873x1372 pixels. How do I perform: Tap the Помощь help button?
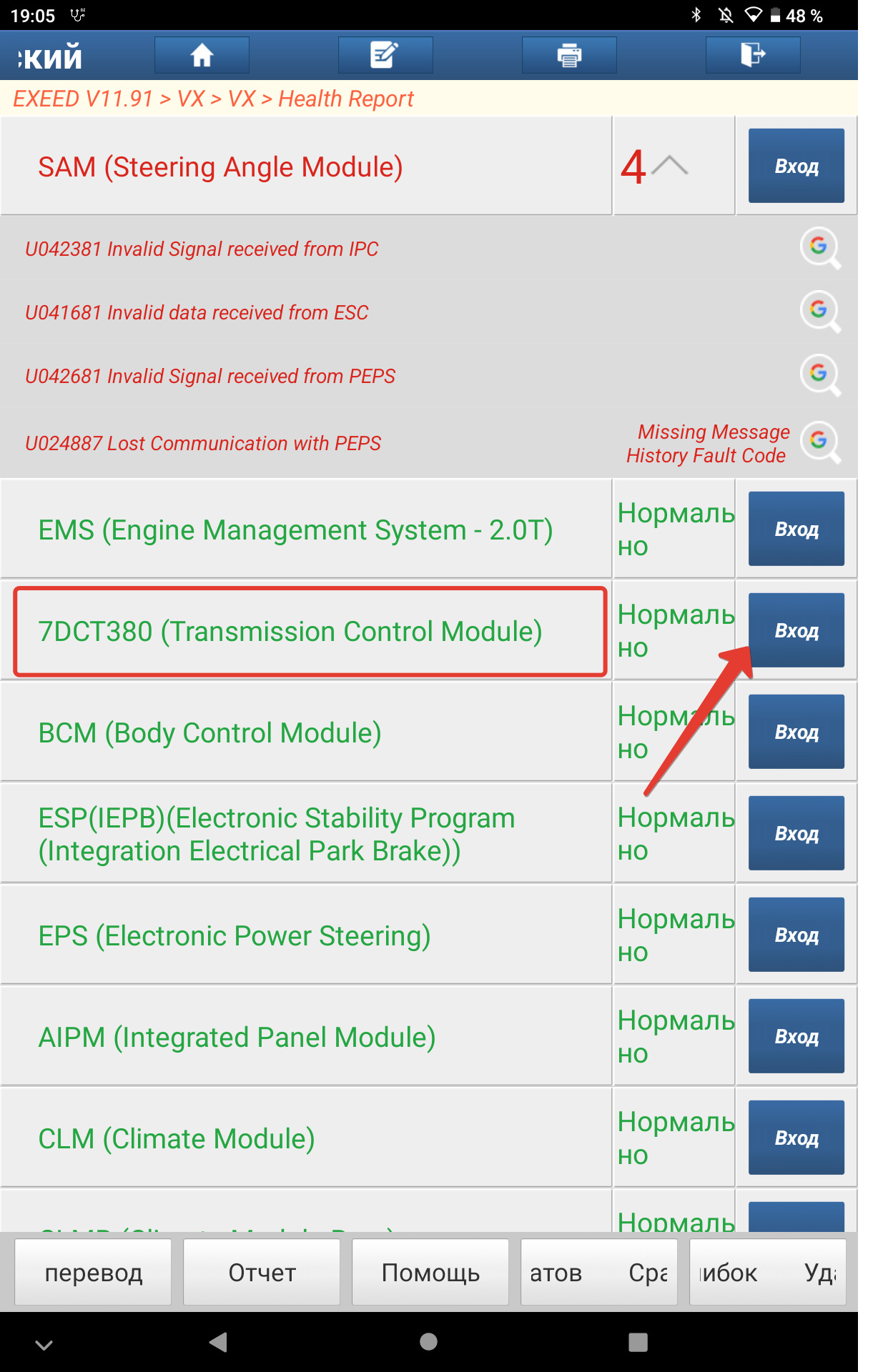[x=430, y=1273]
